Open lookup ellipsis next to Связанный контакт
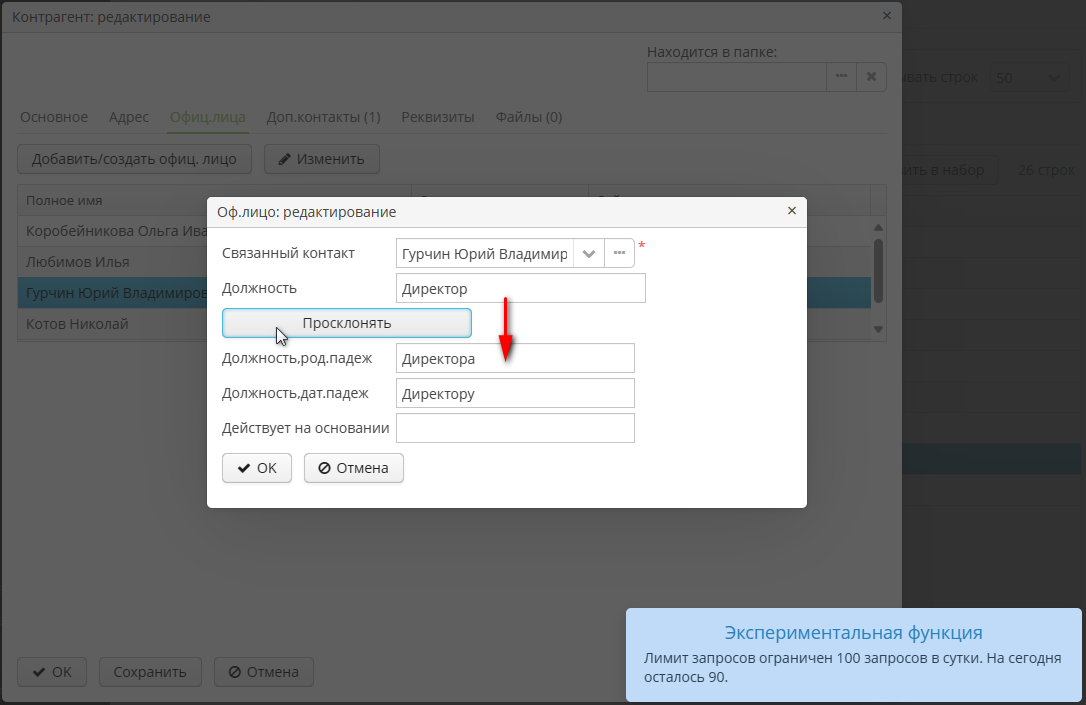This screenshot has width=1086, height=705. 619,254
